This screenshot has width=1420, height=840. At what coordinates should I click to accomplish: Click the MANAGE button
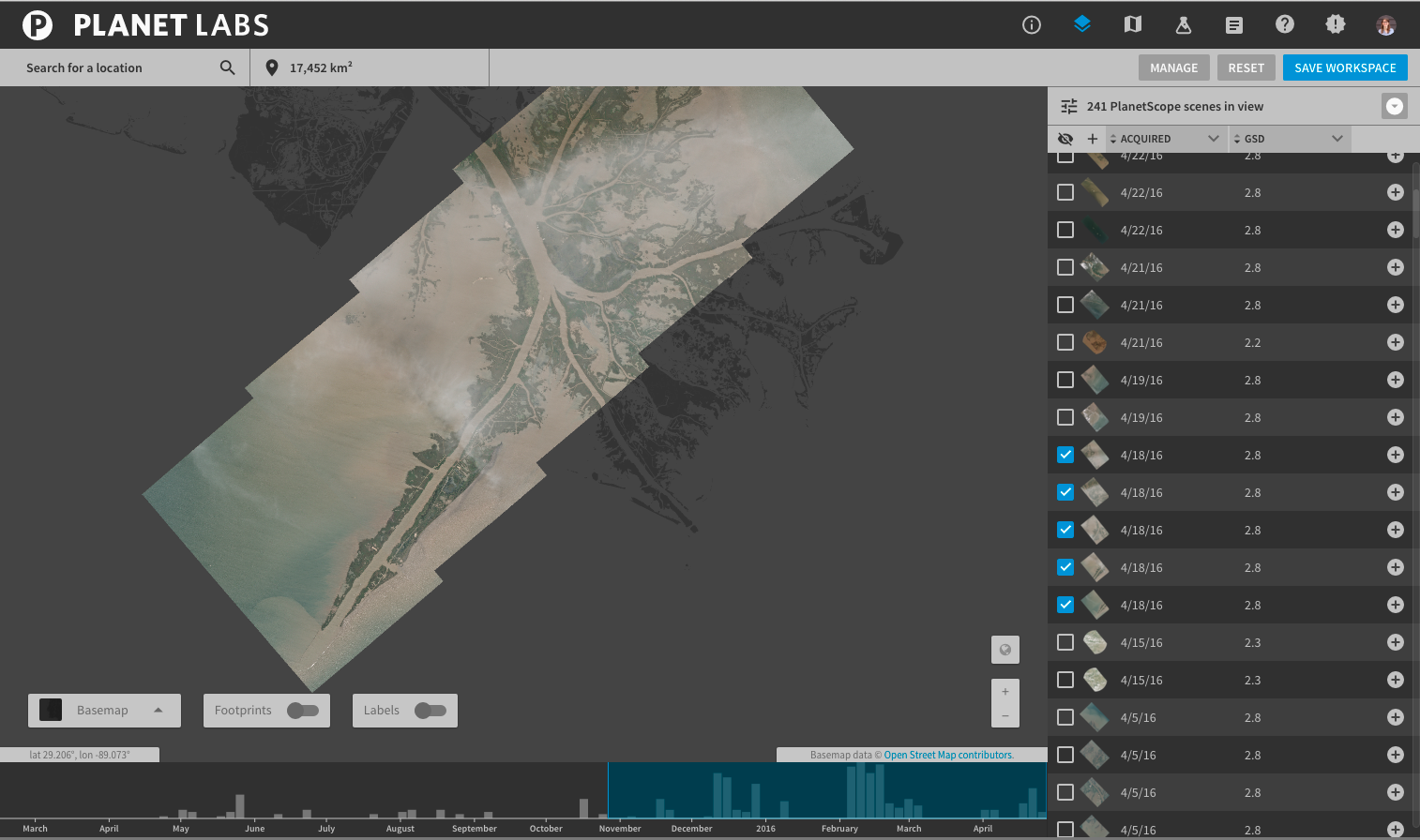[x=1173, y=67]
